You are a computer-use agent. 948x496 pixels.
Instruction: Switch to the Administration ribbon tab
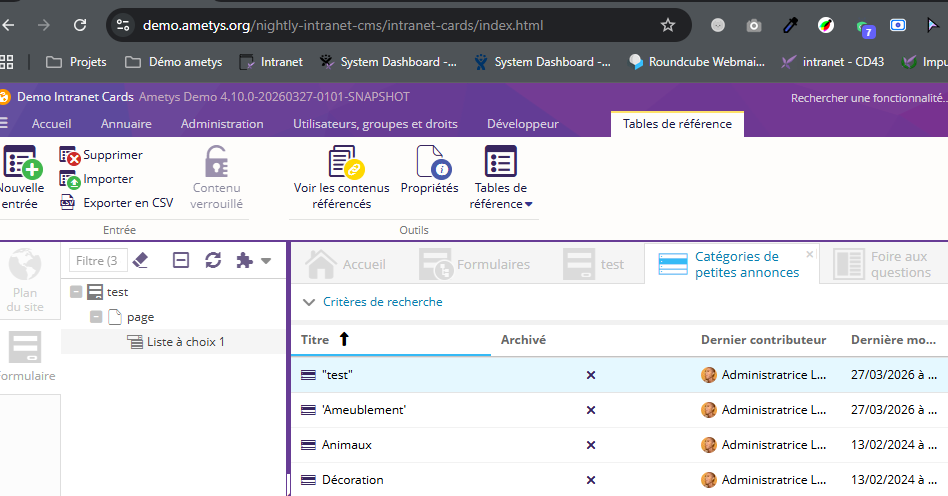click(x=222, y=124)
